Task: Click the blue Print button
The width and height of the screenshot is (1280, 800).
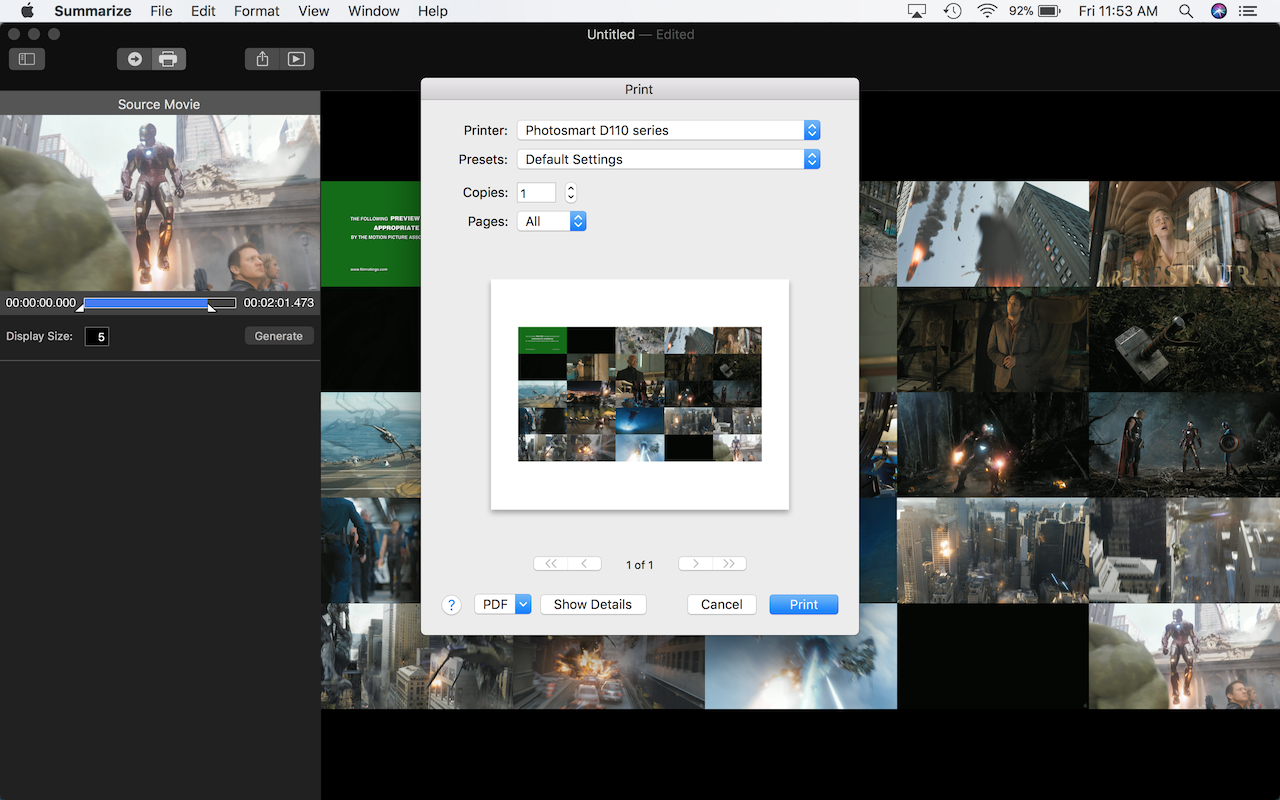Action: coord(804,604)
